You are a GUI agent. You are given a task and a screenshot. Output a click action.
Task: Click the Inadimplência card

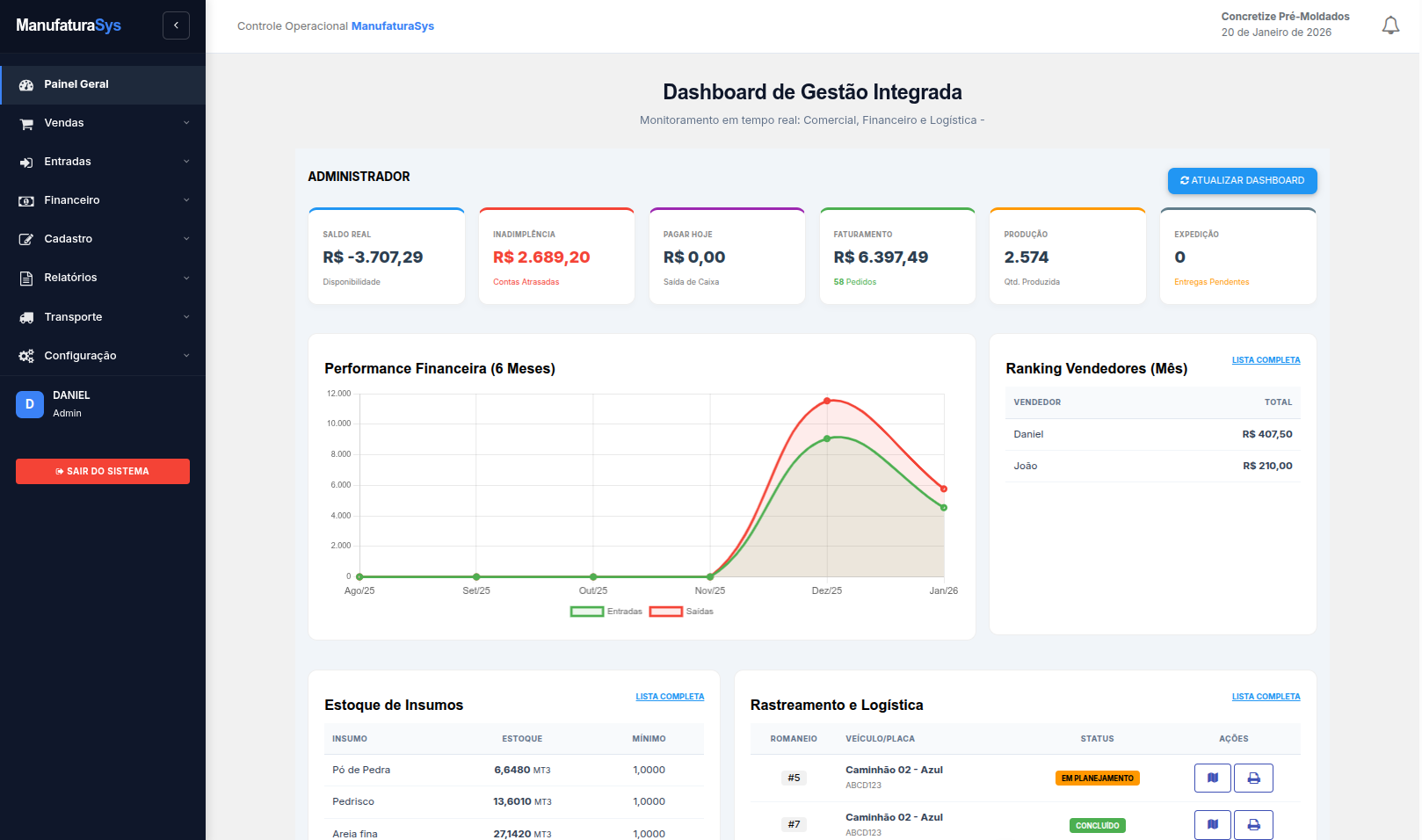click(556, 257)
